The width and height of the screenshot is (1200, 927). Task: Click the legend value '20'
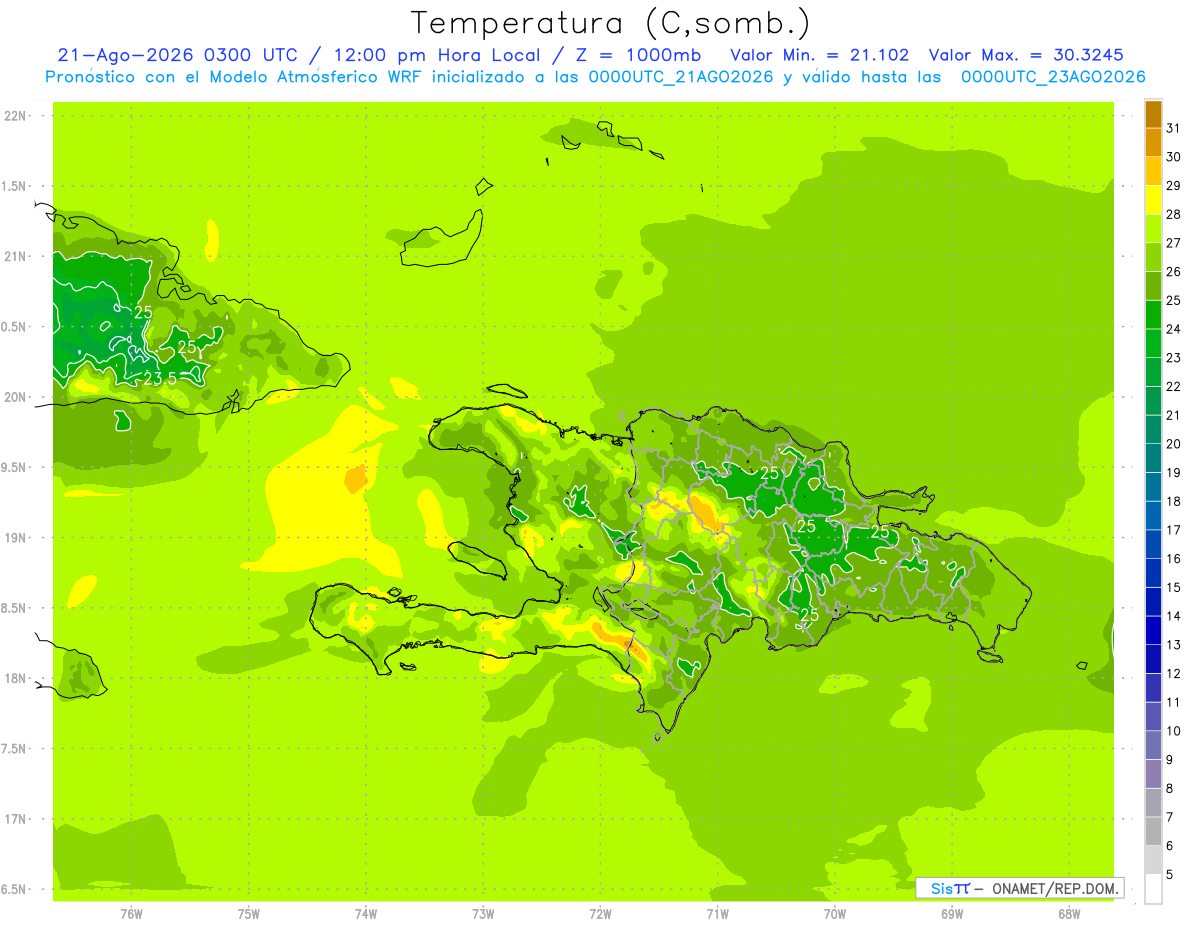coord(1173,443)
